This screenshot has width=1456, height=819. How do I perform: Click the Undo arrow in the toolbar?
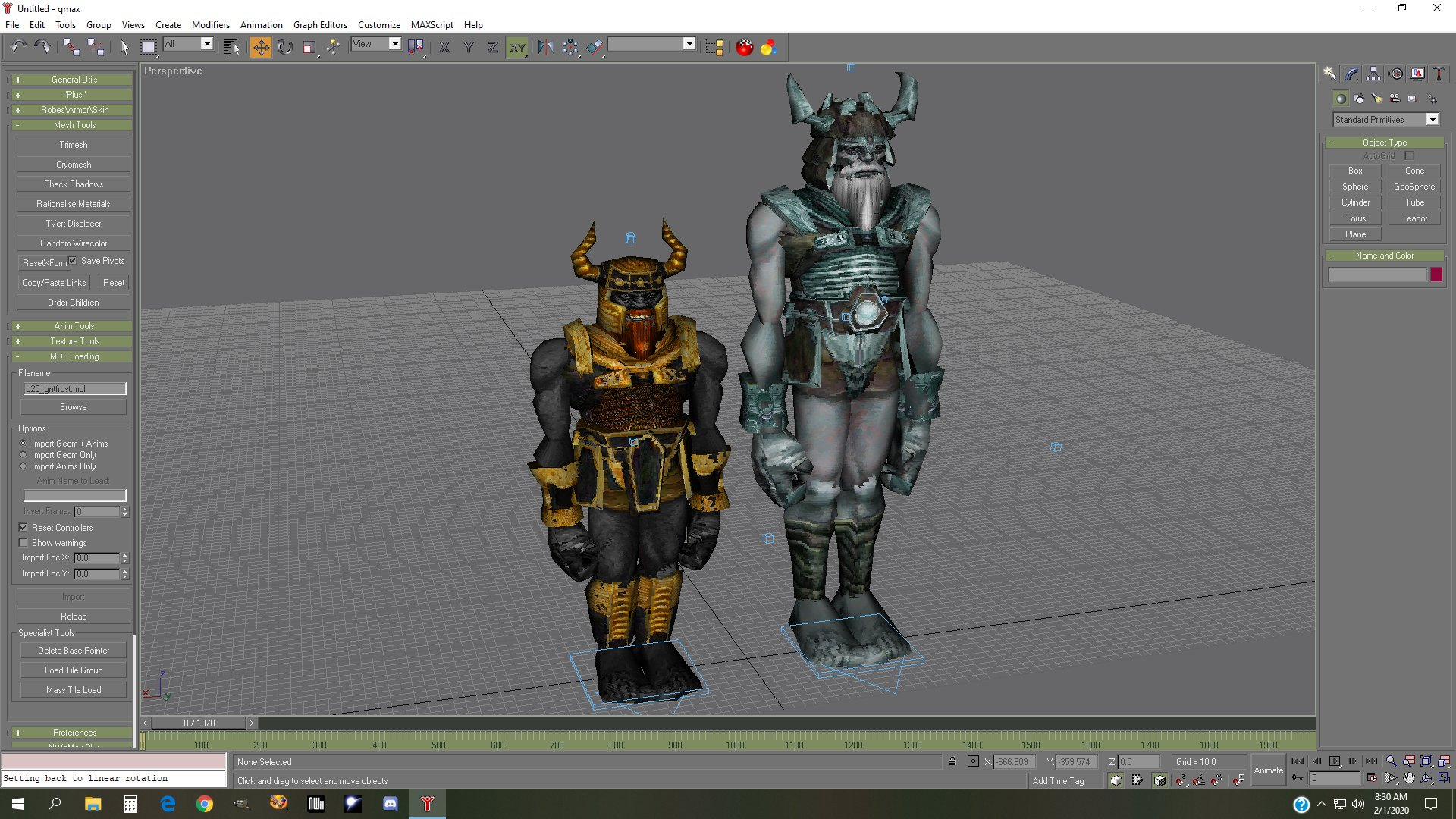(18, 47)
